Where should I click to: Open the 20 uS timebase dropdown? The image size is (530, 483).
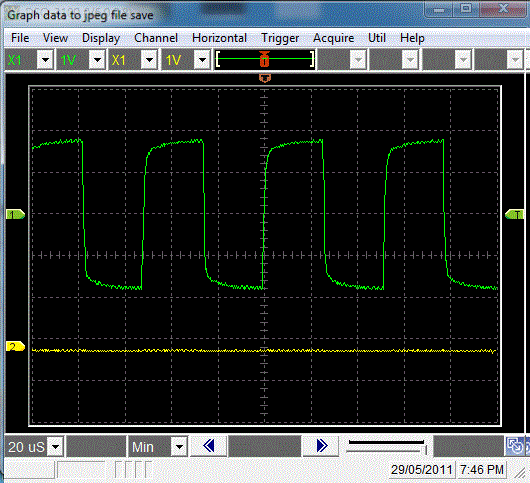point(56,447)
